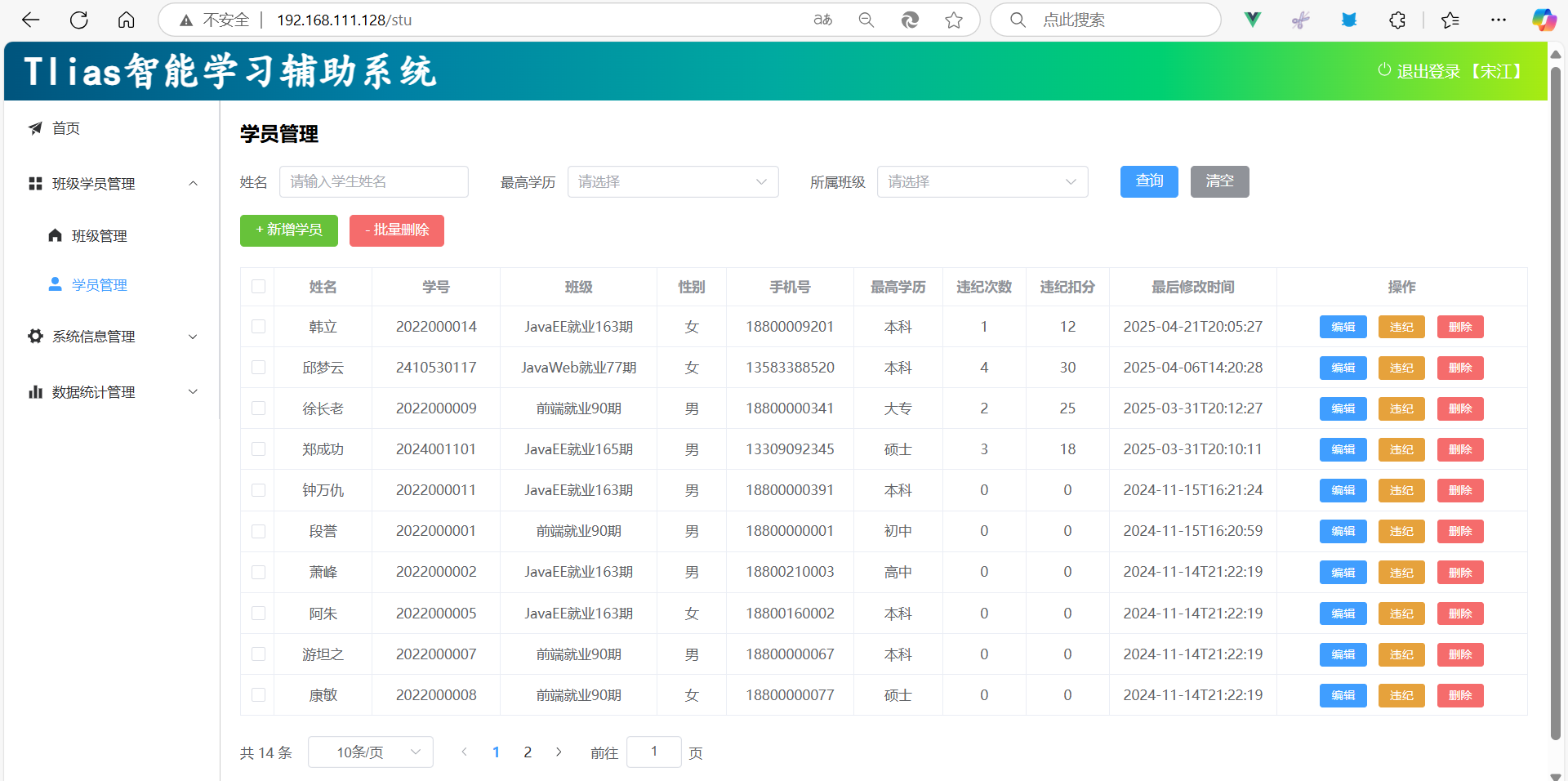Open the Copilot icon in toolbar
1568x781 pixels.
(1543, 20)
